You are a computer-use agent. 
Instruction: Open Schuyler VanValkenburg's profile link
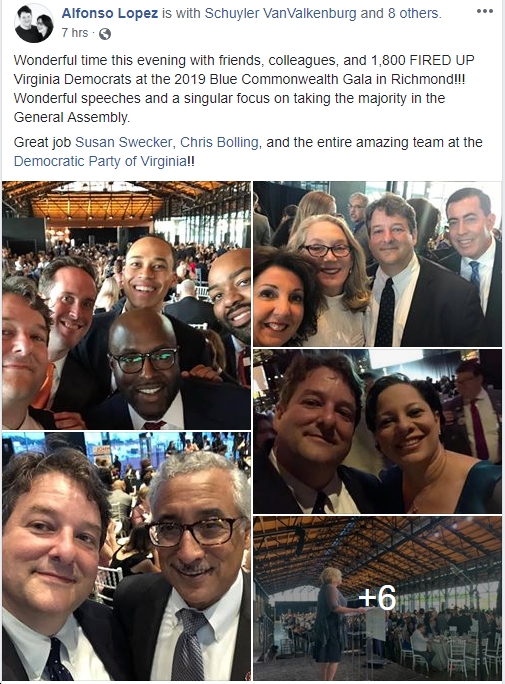point(280,14)
